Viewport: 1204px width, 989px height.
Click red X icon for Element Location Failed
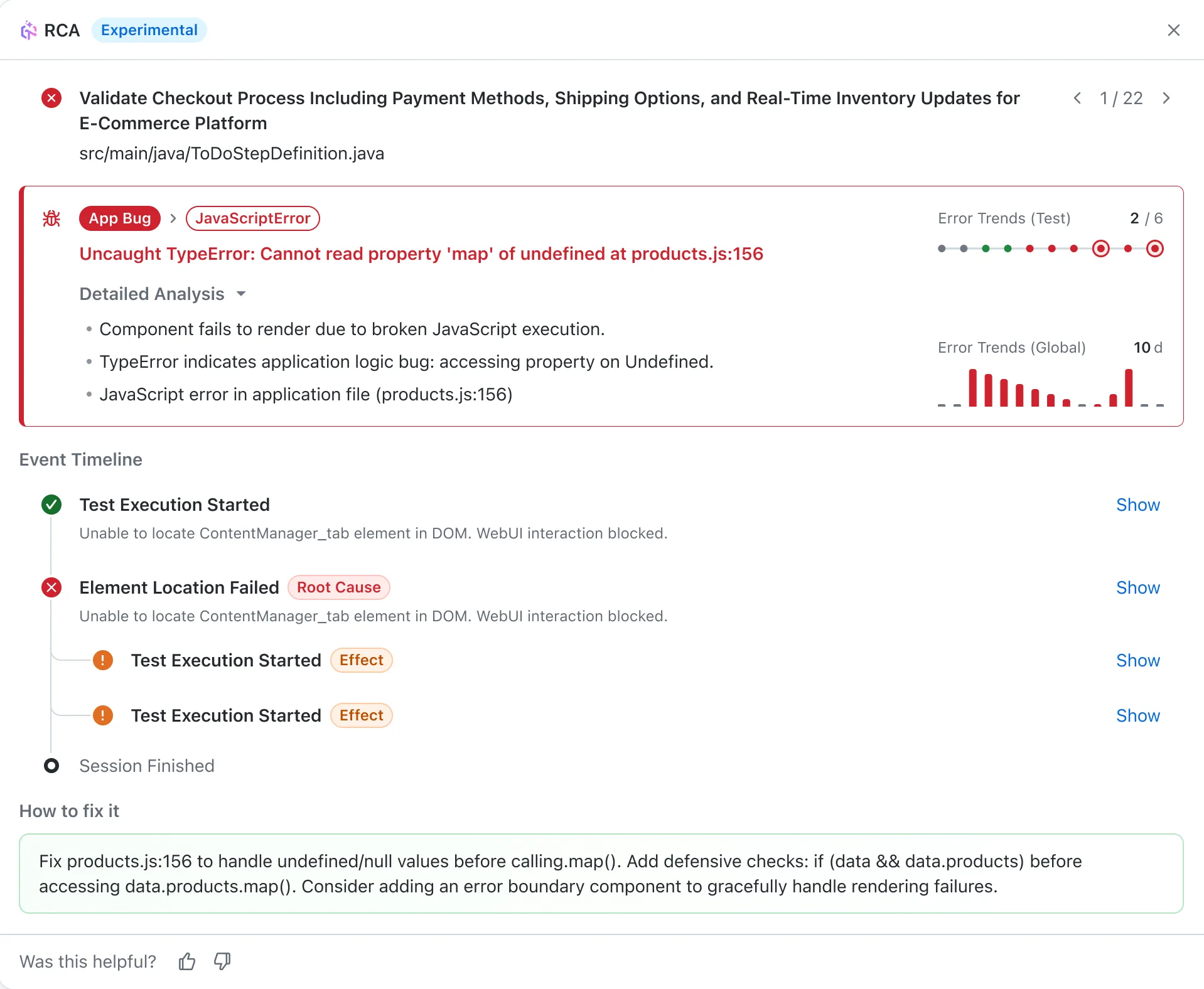coord(51,587)
